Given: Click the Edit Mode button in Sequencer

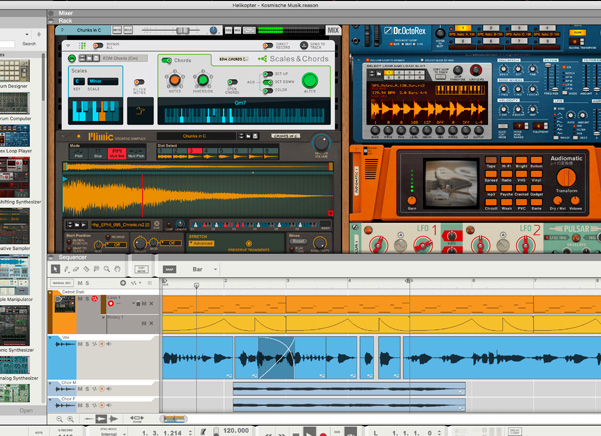Looking at the screenshot, I should (141, 269).
